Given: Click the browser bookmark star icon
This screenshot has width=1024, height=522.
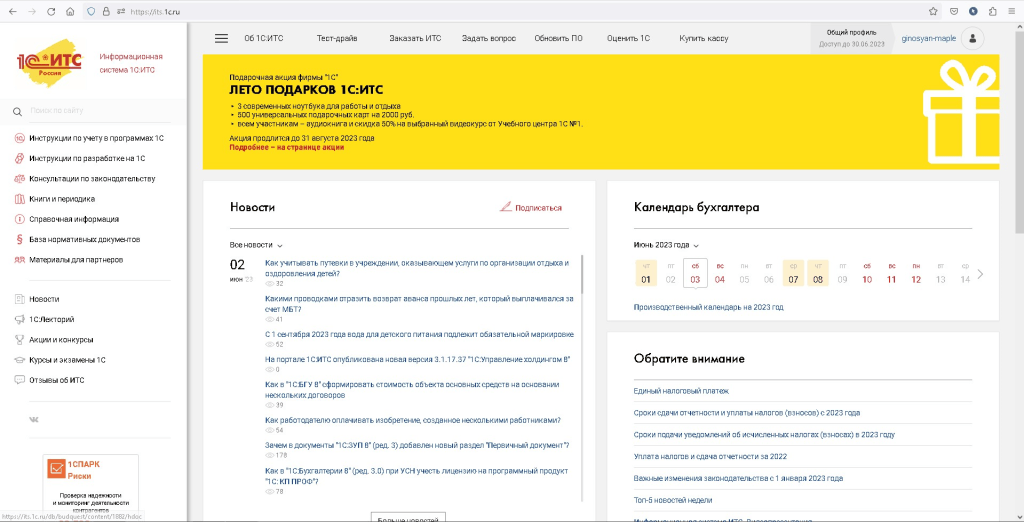Looking at the screenshot, I should 933,11.
